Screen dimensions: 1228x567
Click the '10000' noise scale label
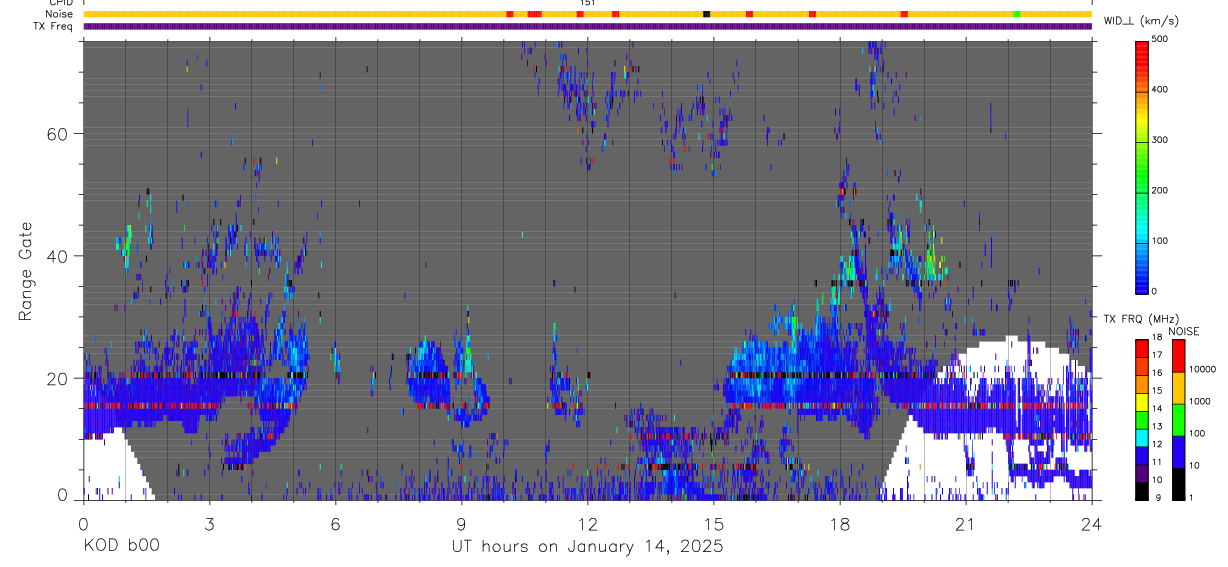tap(1202, 369)
